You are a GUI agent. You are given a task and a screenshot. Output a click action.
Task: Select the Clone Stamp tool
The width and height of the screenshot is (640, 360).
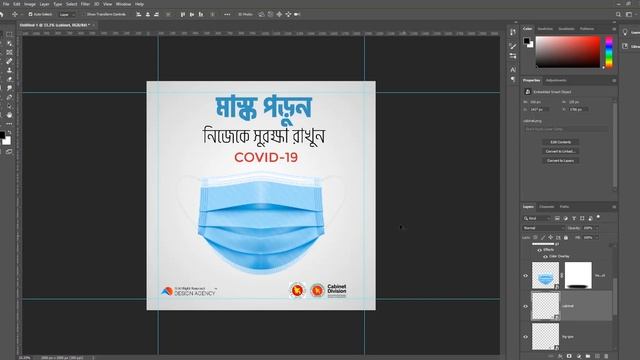click(x=9, y=70)
